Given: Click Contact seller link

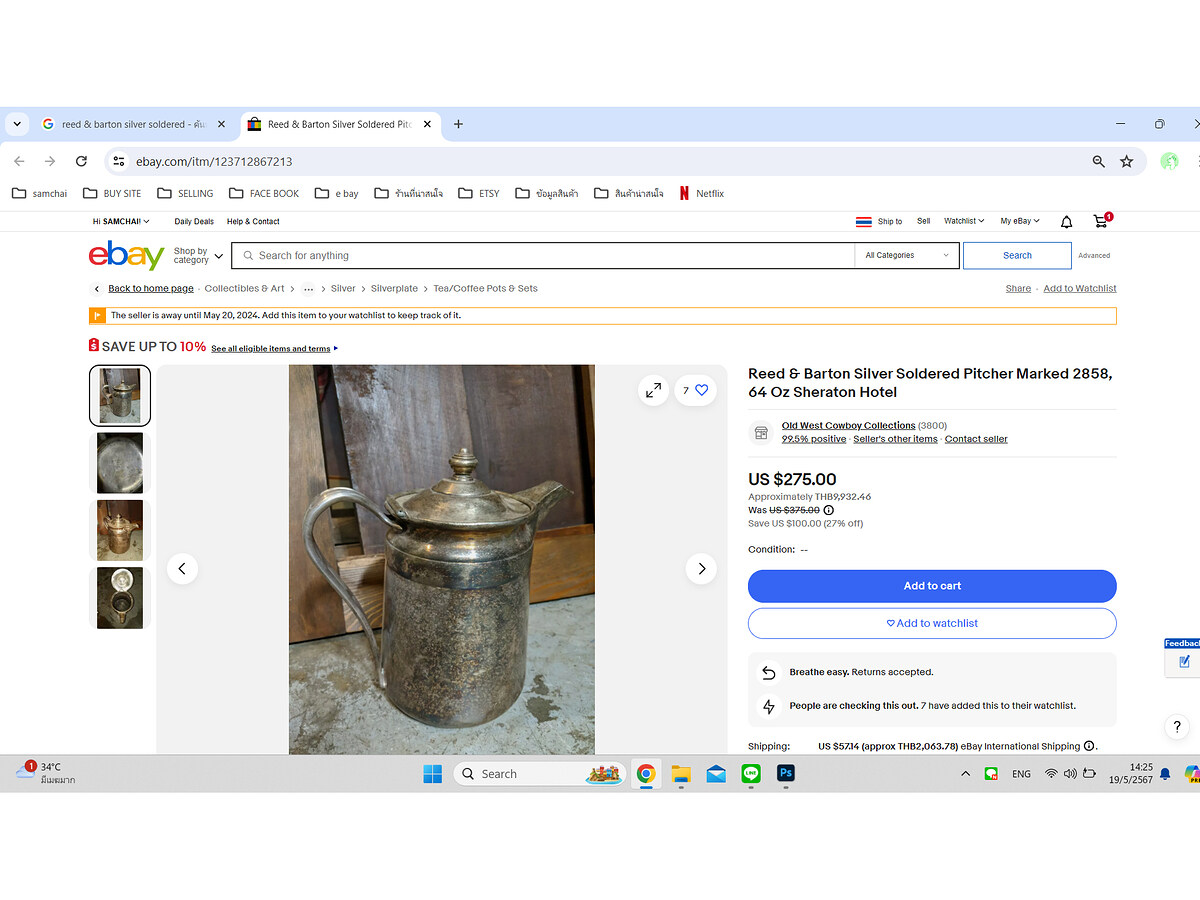Looking at the screenshot, I should (976, 439).
